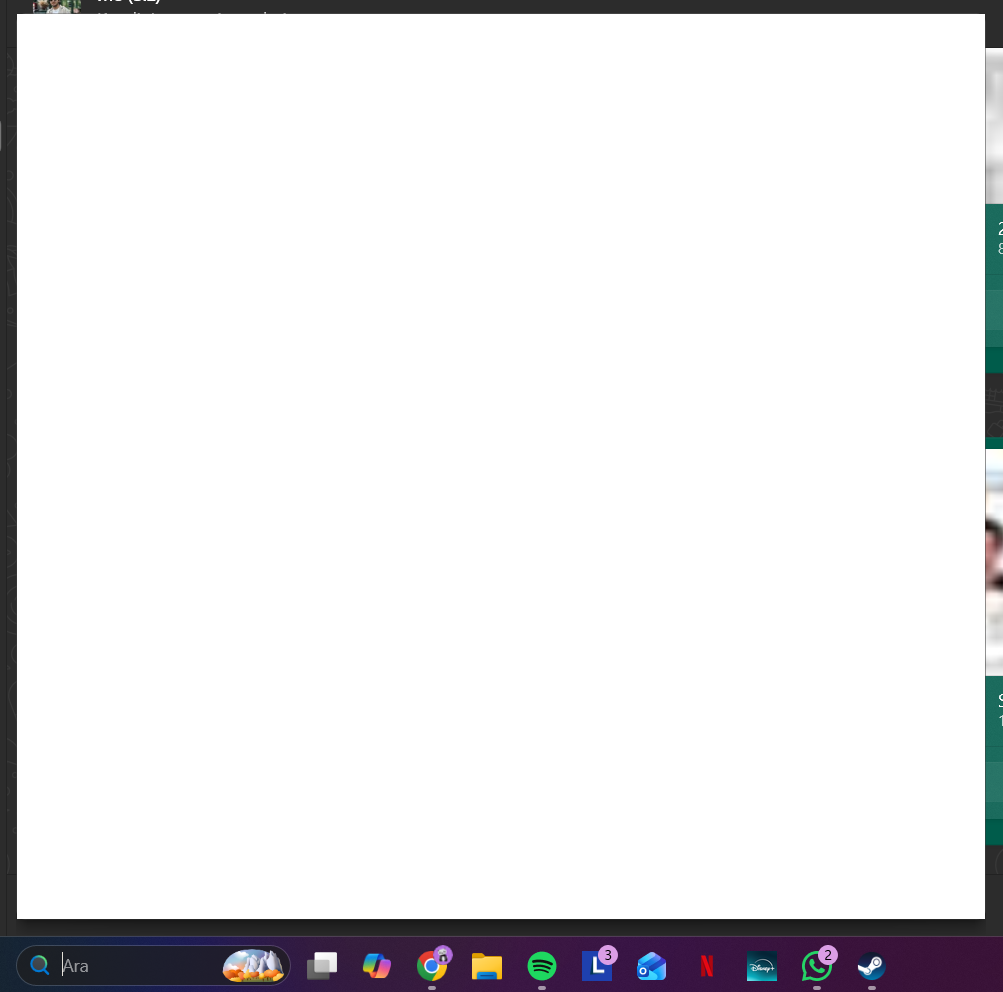Open the blue L app with badge 3
Image resolution: width=1003 pixels, height=992 pixels.
click(597, 965)
